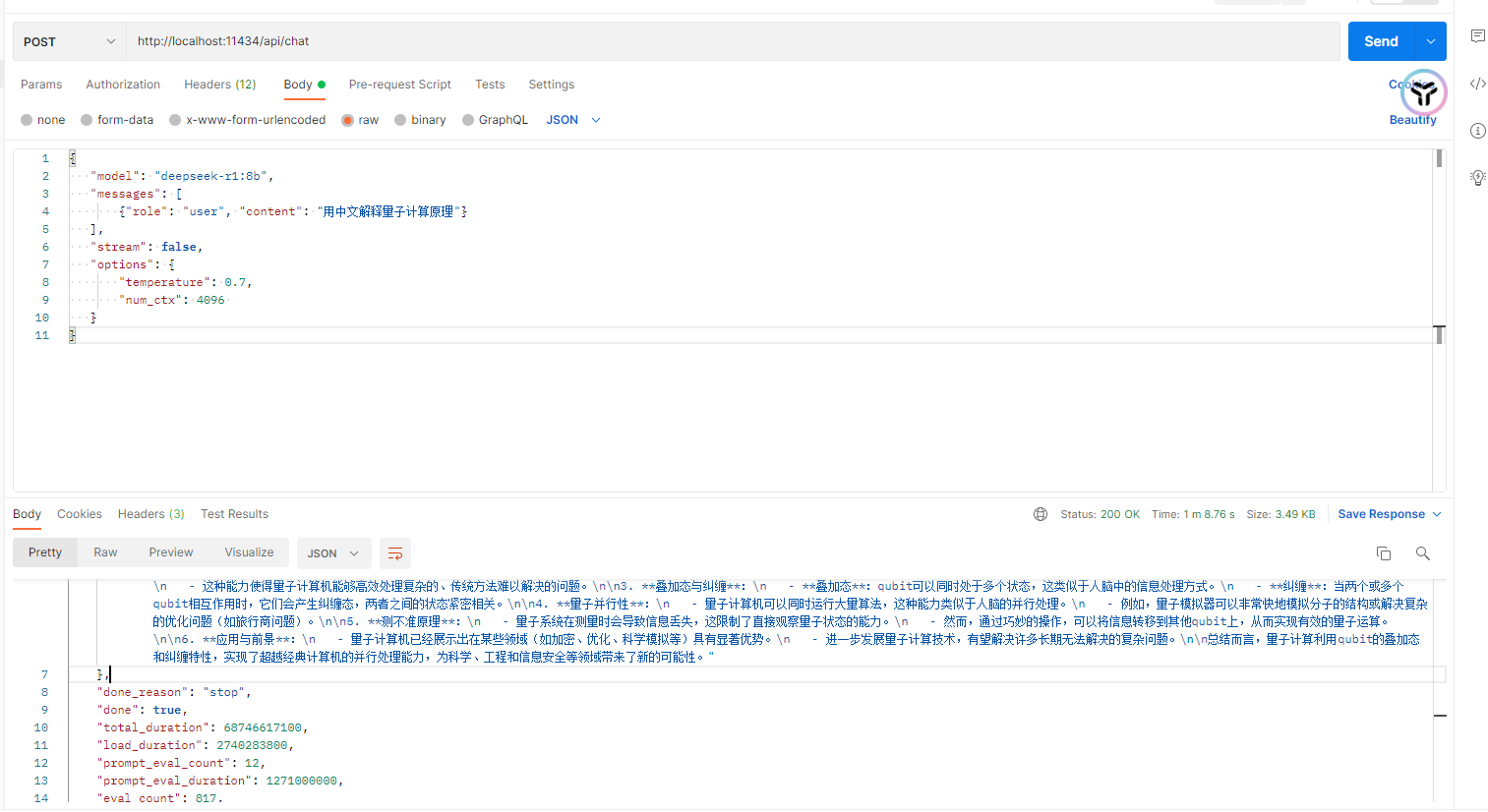This screenshot has width=1488, height=812.
Task: Select the form-data body type
Action: (88, 120)
